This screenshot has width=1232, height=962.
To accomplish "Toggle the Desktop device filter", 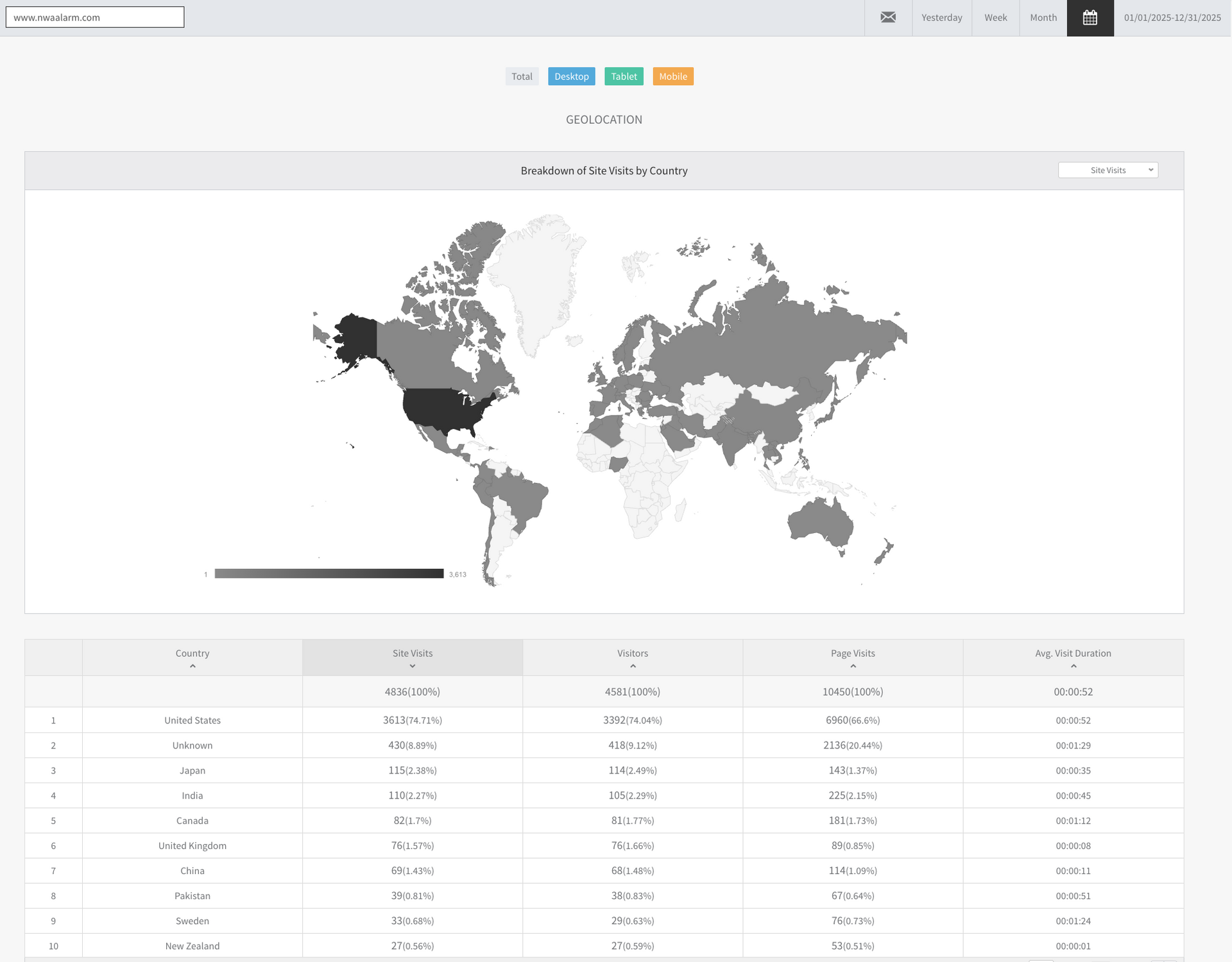I will click(571, 76).
